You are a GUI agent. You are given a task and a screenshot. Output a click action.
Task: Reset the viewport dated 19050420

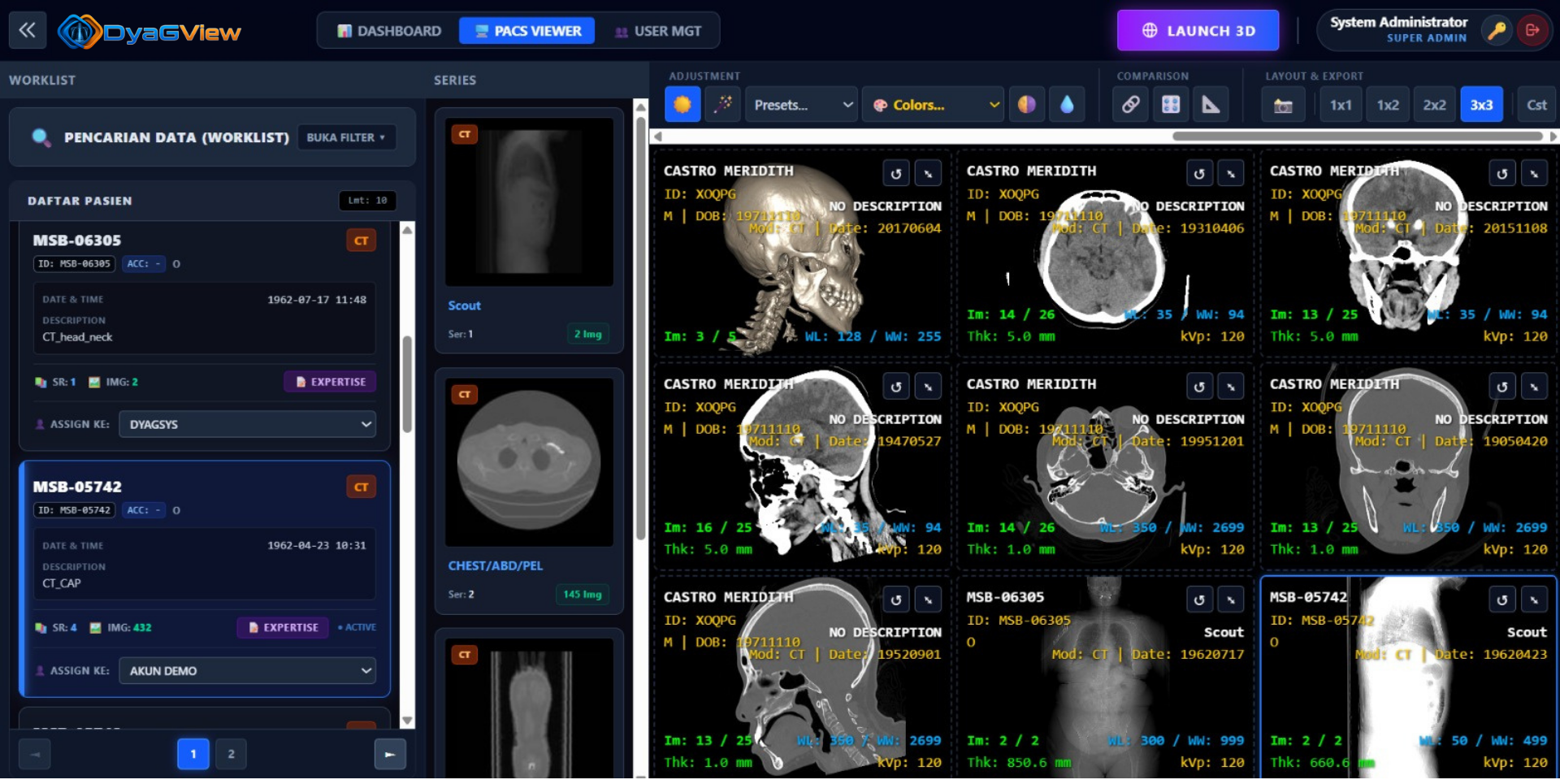click(x=1502, y=387)
